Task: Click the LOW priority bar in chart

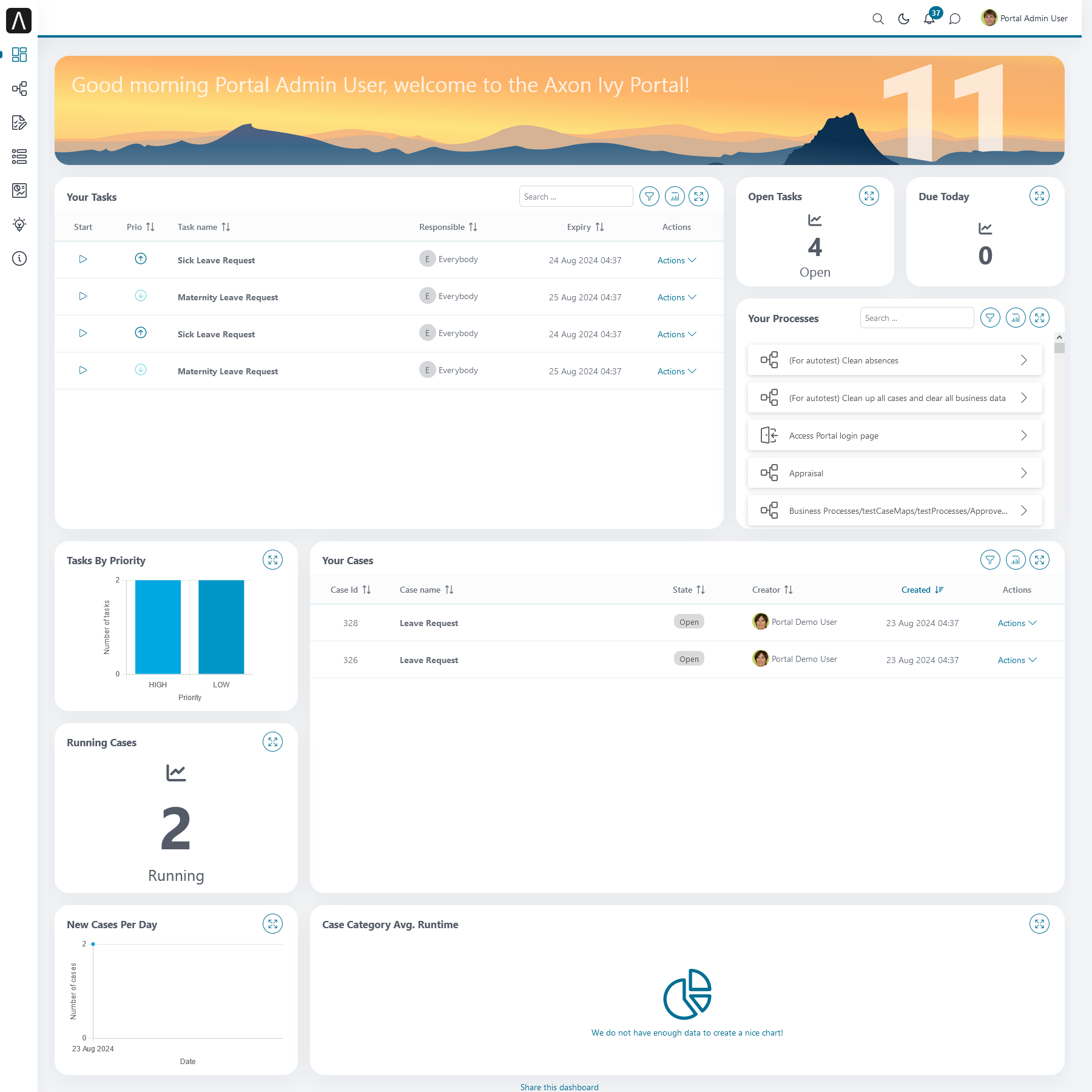Action: coord(221,627)
